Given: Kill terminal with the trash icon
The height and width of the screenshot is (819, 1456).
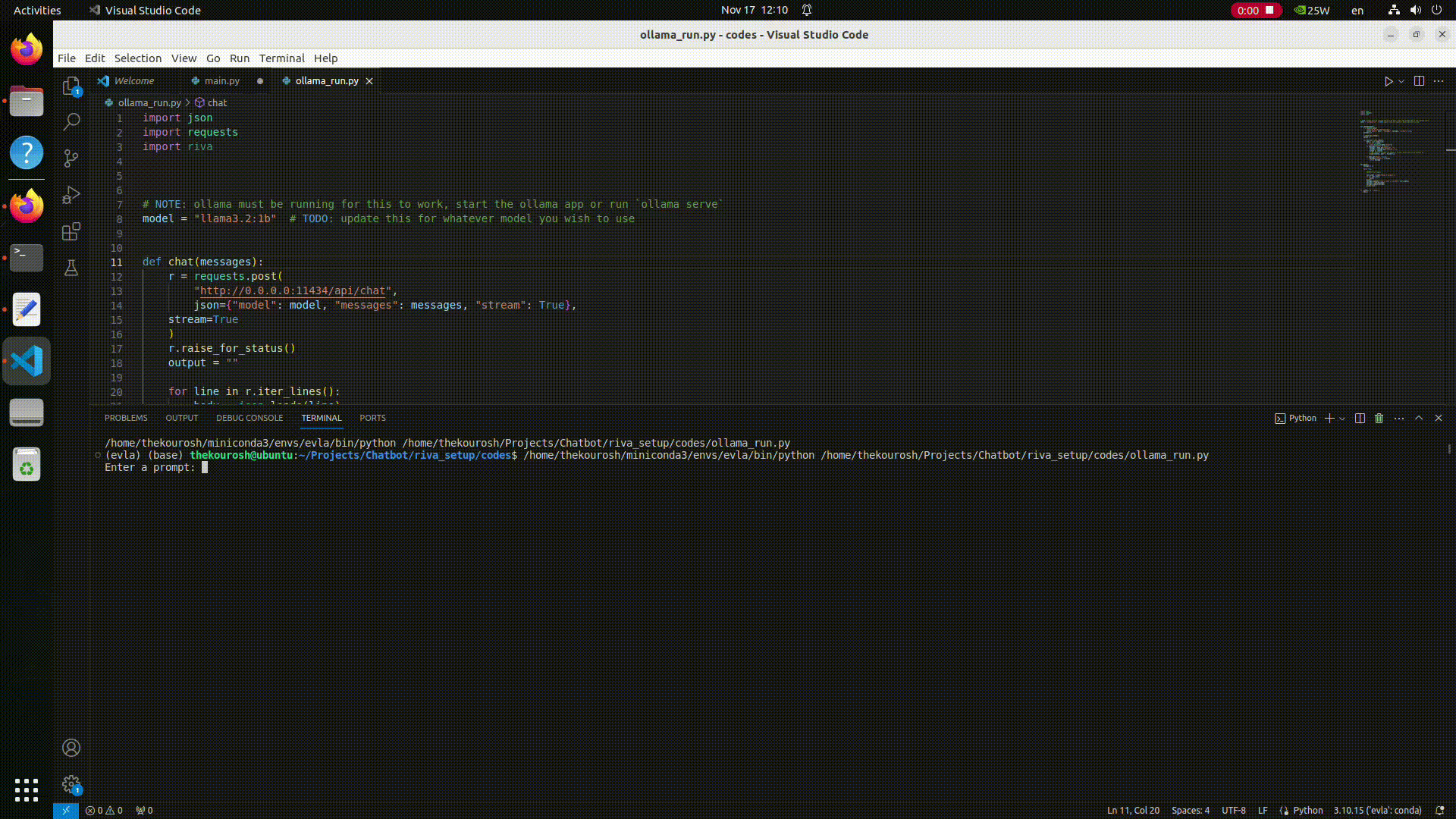Looking at the screenshot, I should (x=1379, y=418).
